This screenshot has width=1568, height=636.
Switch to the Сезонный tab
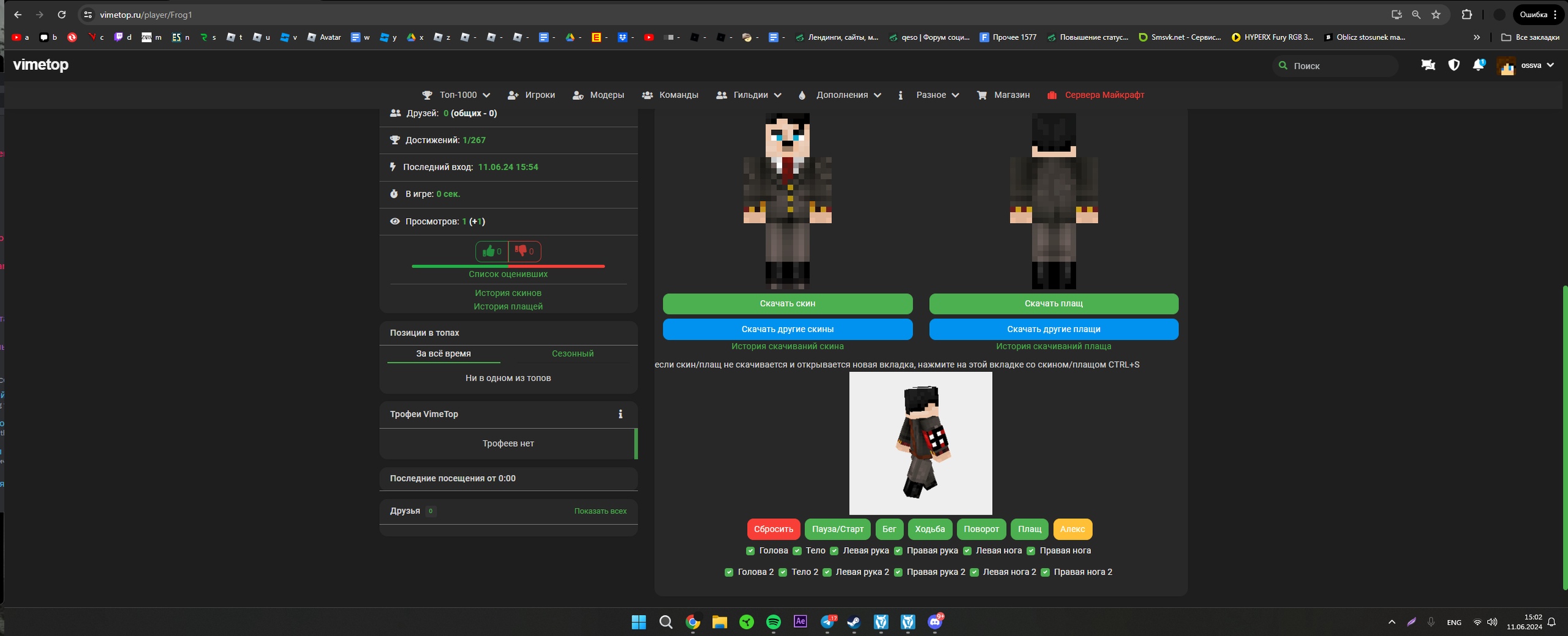click(x=572, y=354)
